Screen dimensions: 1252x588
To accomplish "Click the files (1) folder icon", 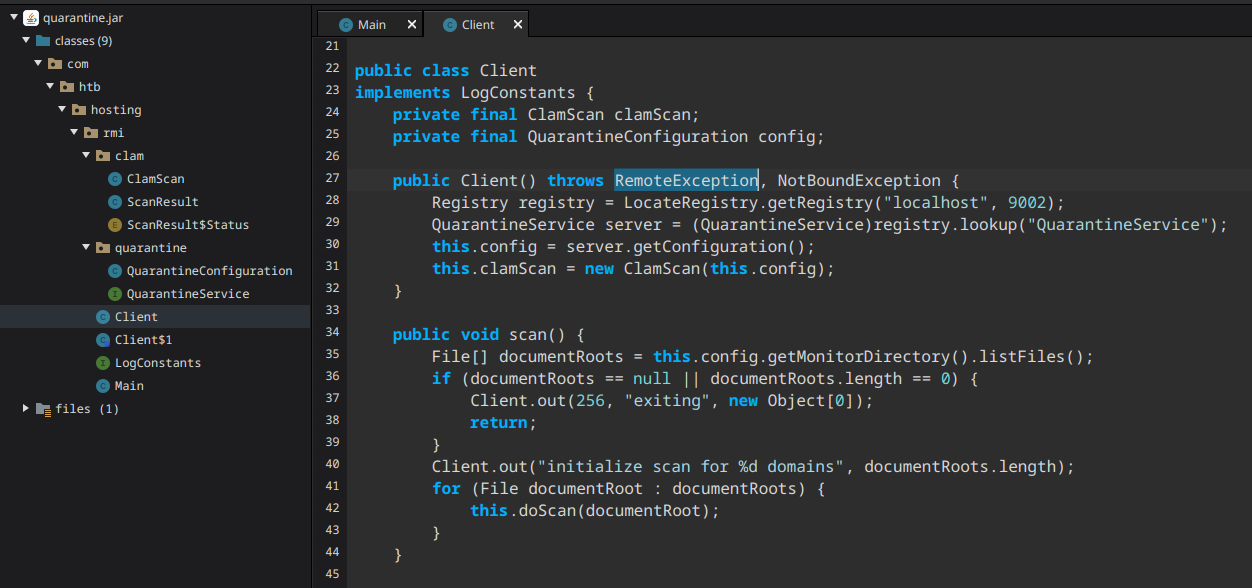I will click(43, 409).
